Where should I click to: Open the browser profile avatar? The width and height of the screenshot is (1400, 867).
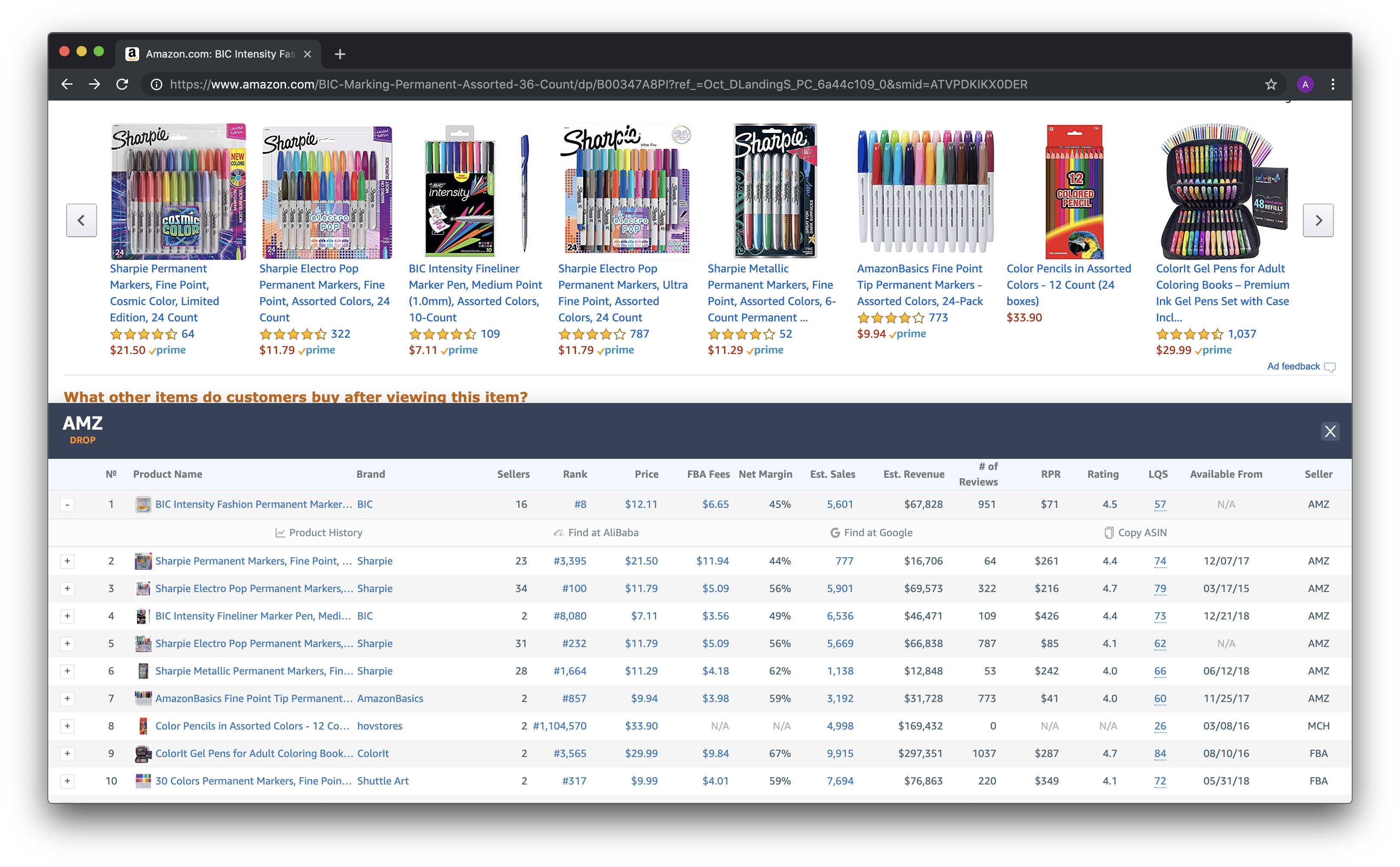click(x=1305, y=84)
